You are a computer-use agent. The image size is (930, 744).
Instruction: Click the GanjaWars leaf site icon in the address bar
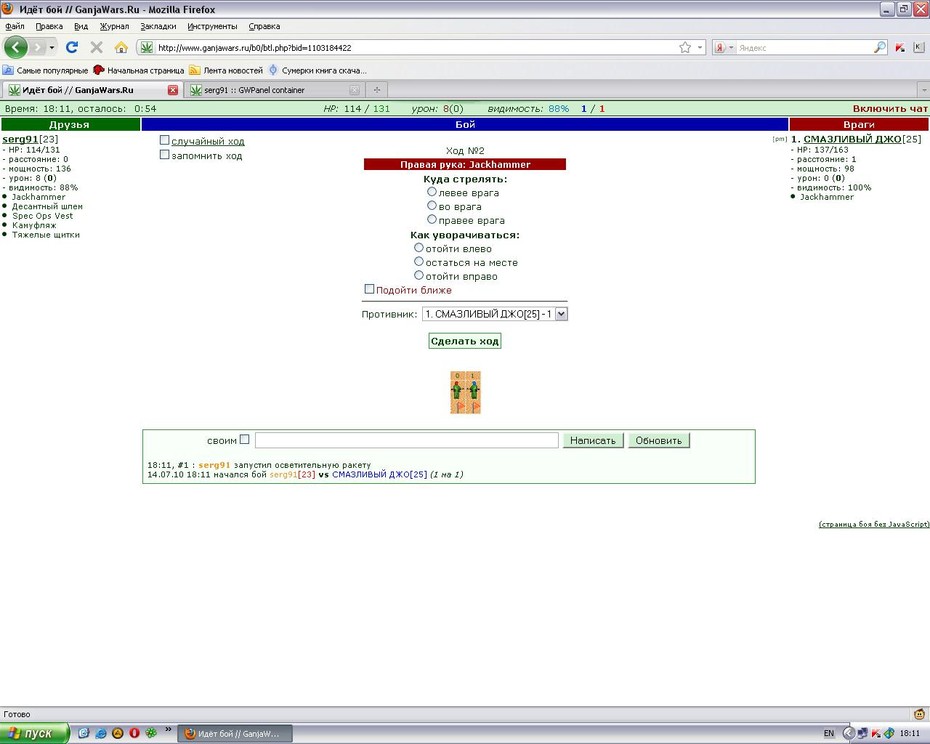[x=146, y=47]
